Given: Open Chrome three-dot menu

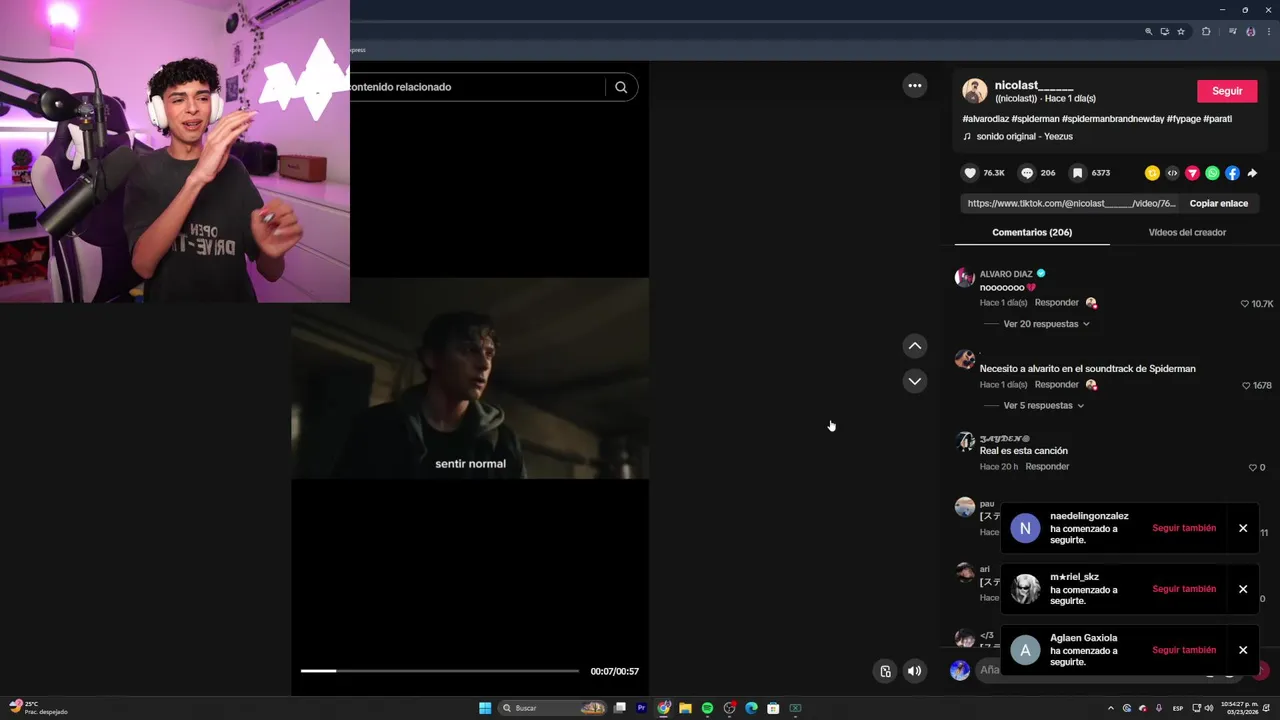Looking at the screenshot, I should pyautogui.click(x=1269, y=32).
